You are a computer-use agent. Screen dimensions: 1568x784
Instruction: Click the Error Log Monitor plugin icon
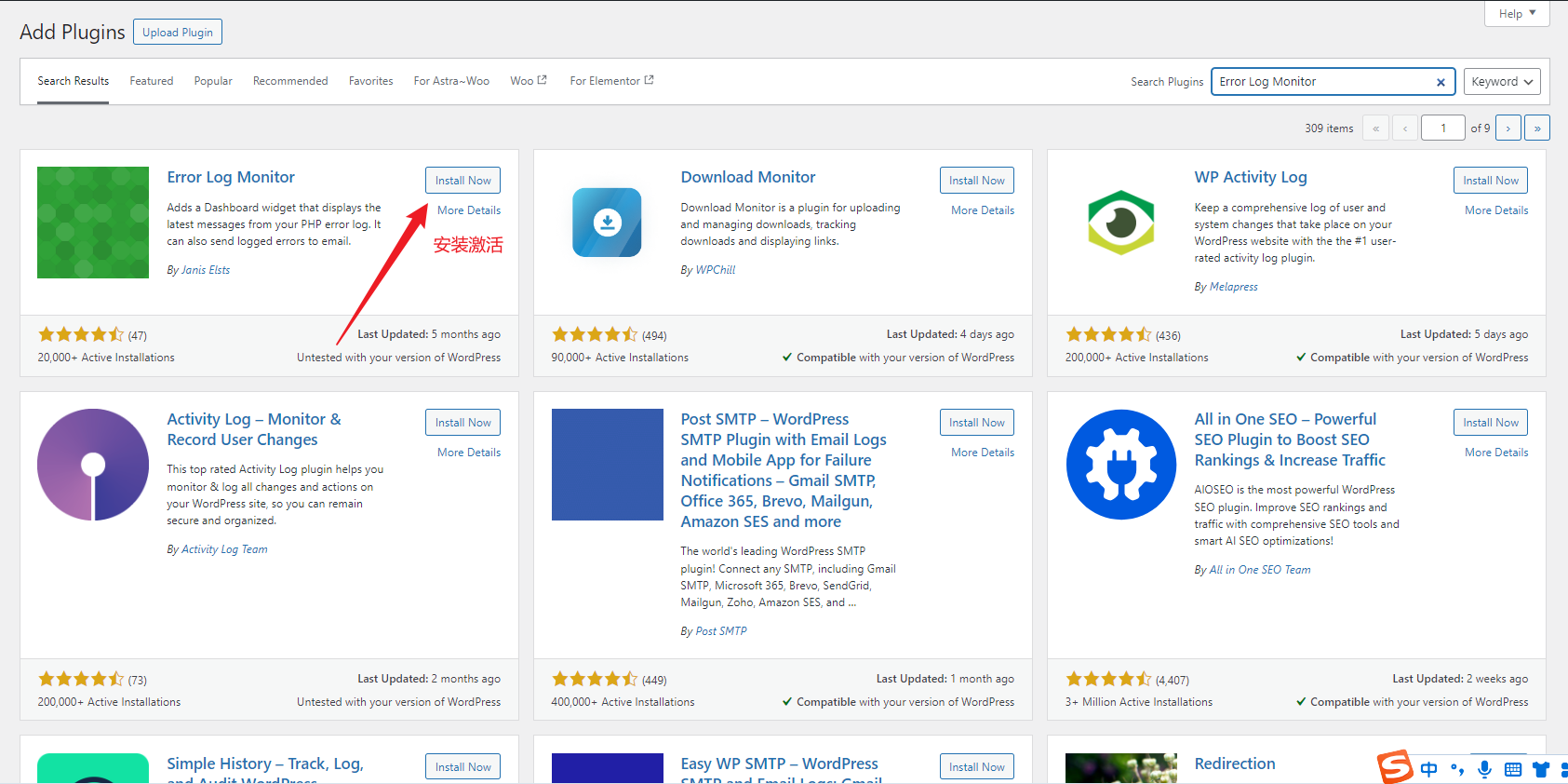tap(93, 223)
